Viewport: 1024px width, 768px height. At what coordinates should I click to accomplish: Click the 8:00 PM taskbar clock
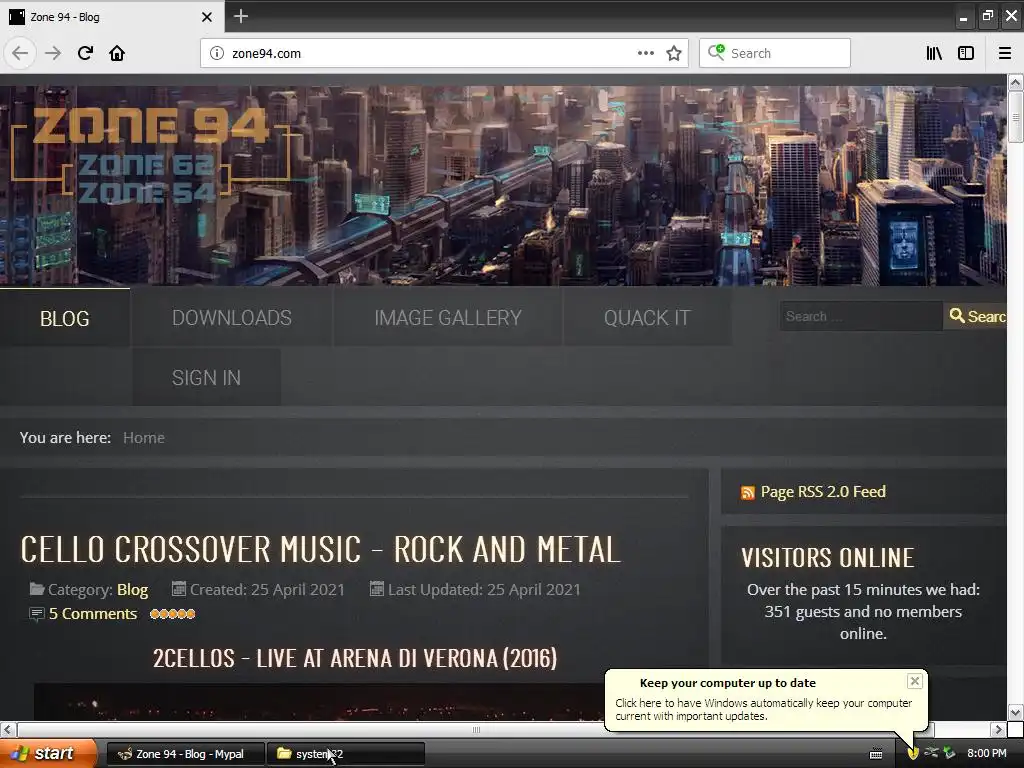point(987,754)
